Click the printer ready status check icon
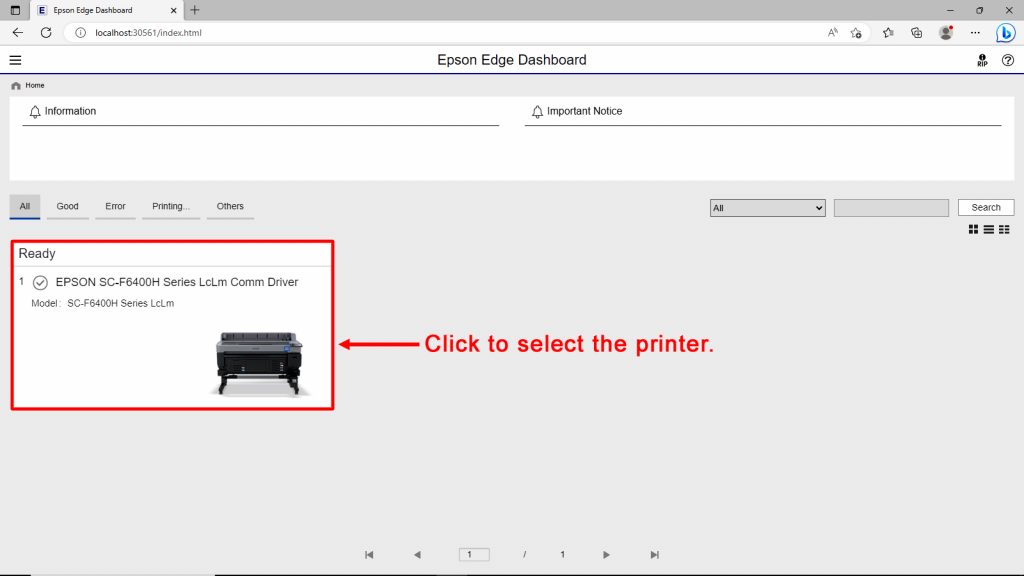The image size is (1024, 576). [40, 283]
